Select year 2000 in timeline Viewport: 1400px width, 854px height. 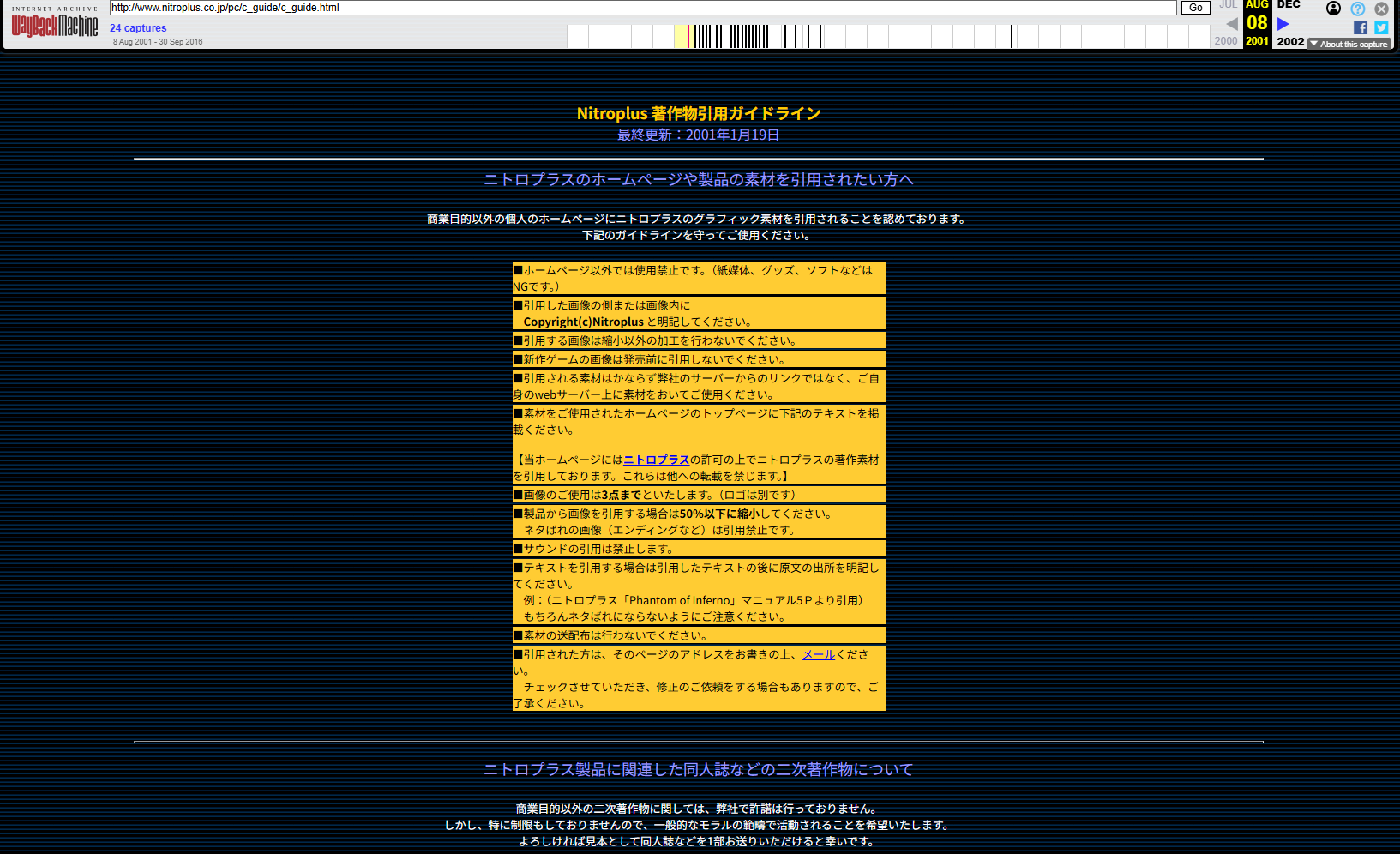point(1226,41)
